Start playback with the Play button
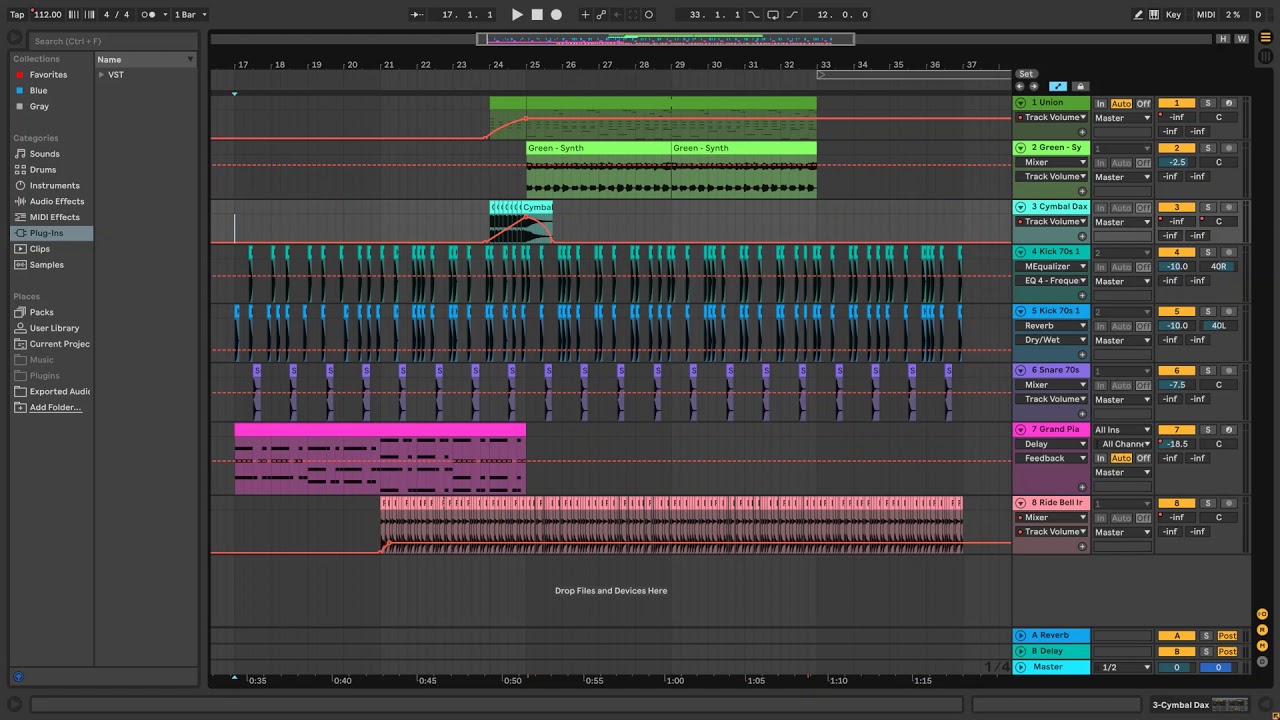Image resolution: width=1280 pixels, height=720 pixels. (x=517, y=15)
